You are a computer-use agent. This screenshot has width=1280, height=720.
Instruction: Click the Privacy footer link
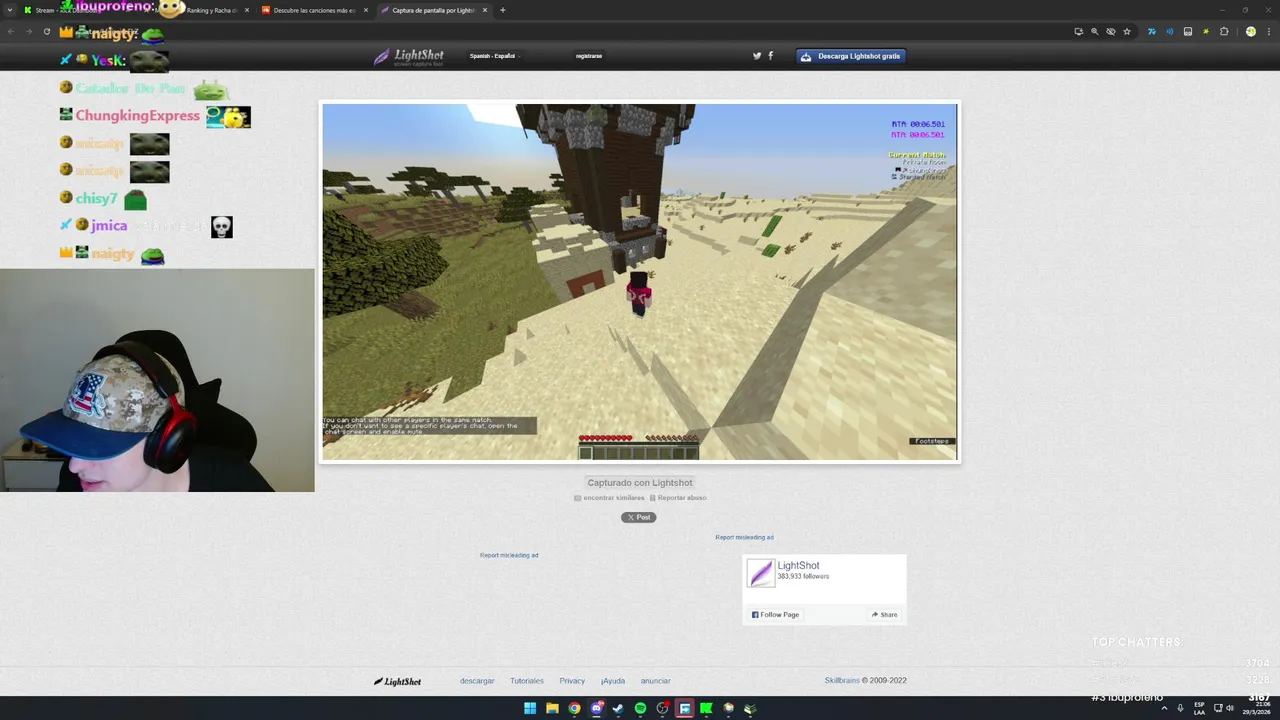[572, 681]
